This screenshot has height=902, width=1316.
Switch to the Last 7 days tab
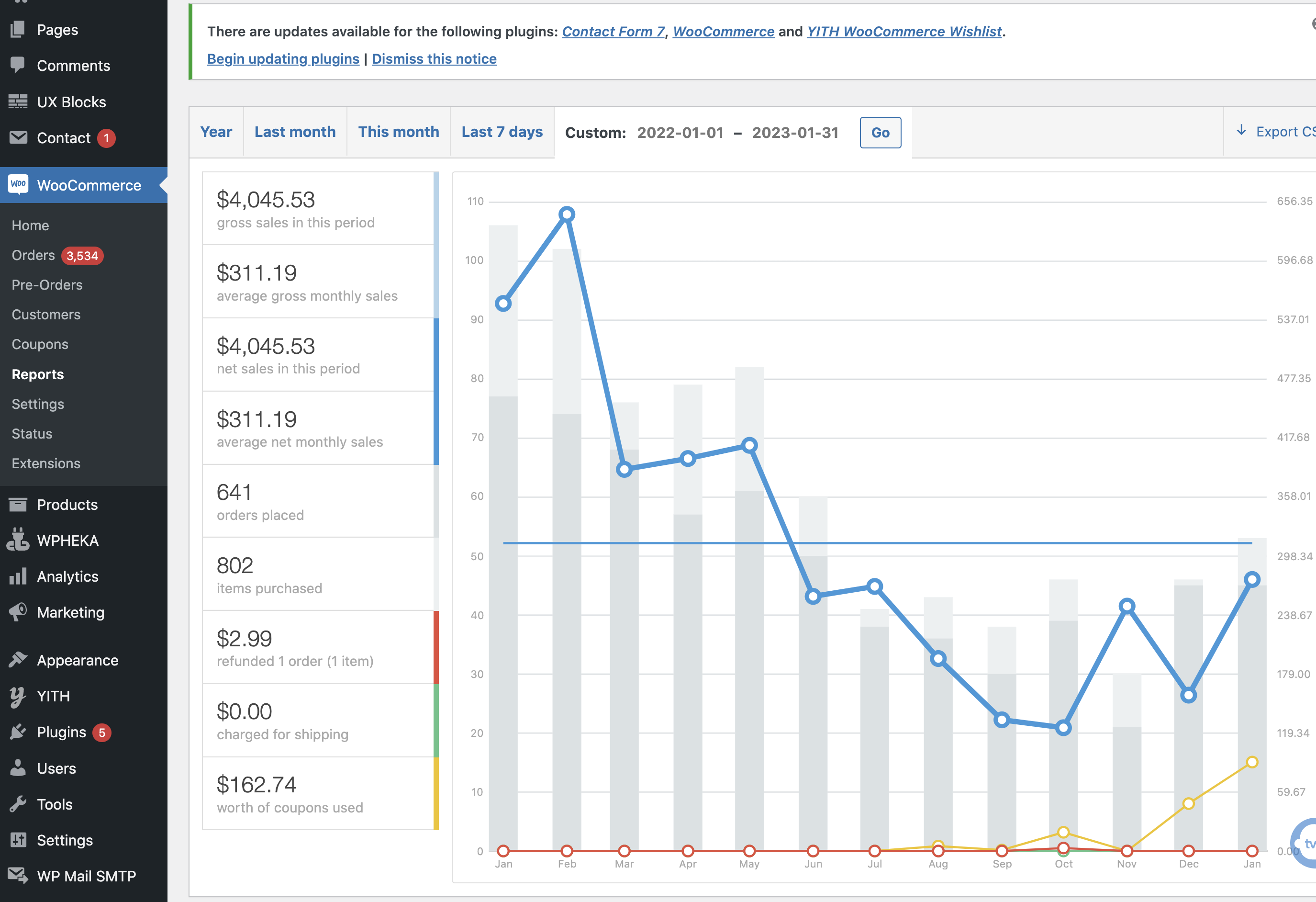(502, 132)
